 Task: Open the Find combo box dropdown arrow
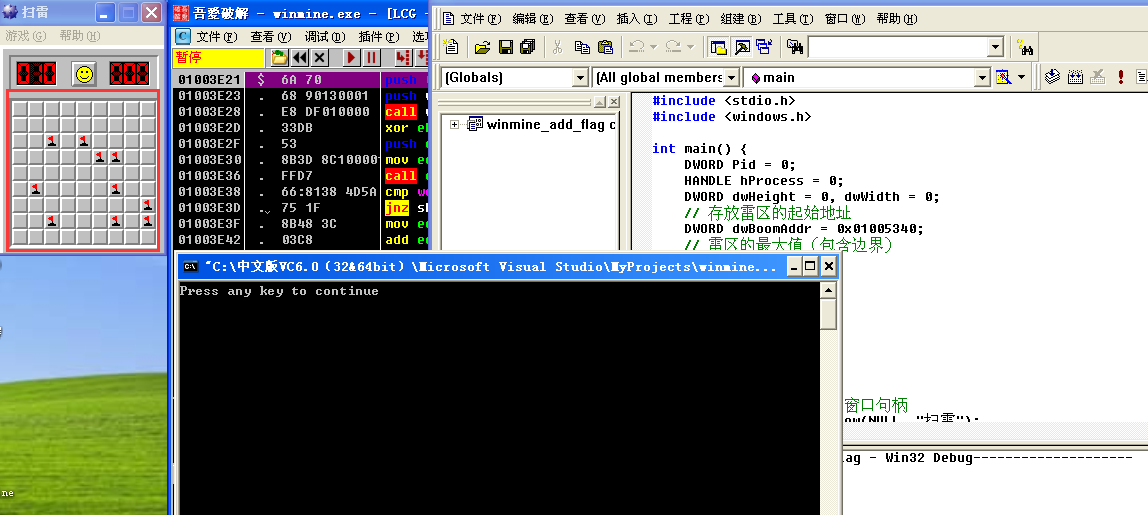995,47
